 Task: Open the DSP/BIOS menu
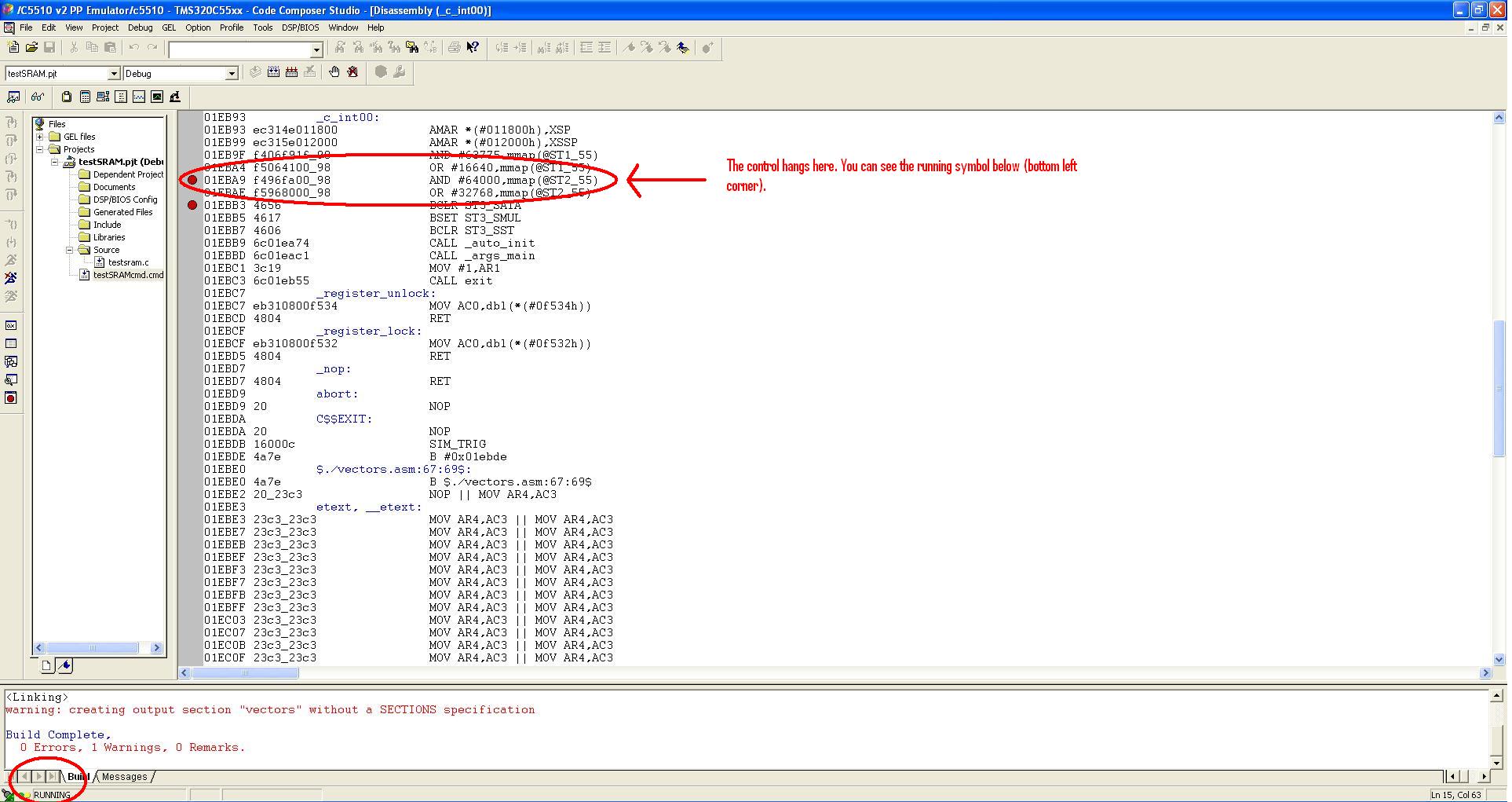click(302, 27)
